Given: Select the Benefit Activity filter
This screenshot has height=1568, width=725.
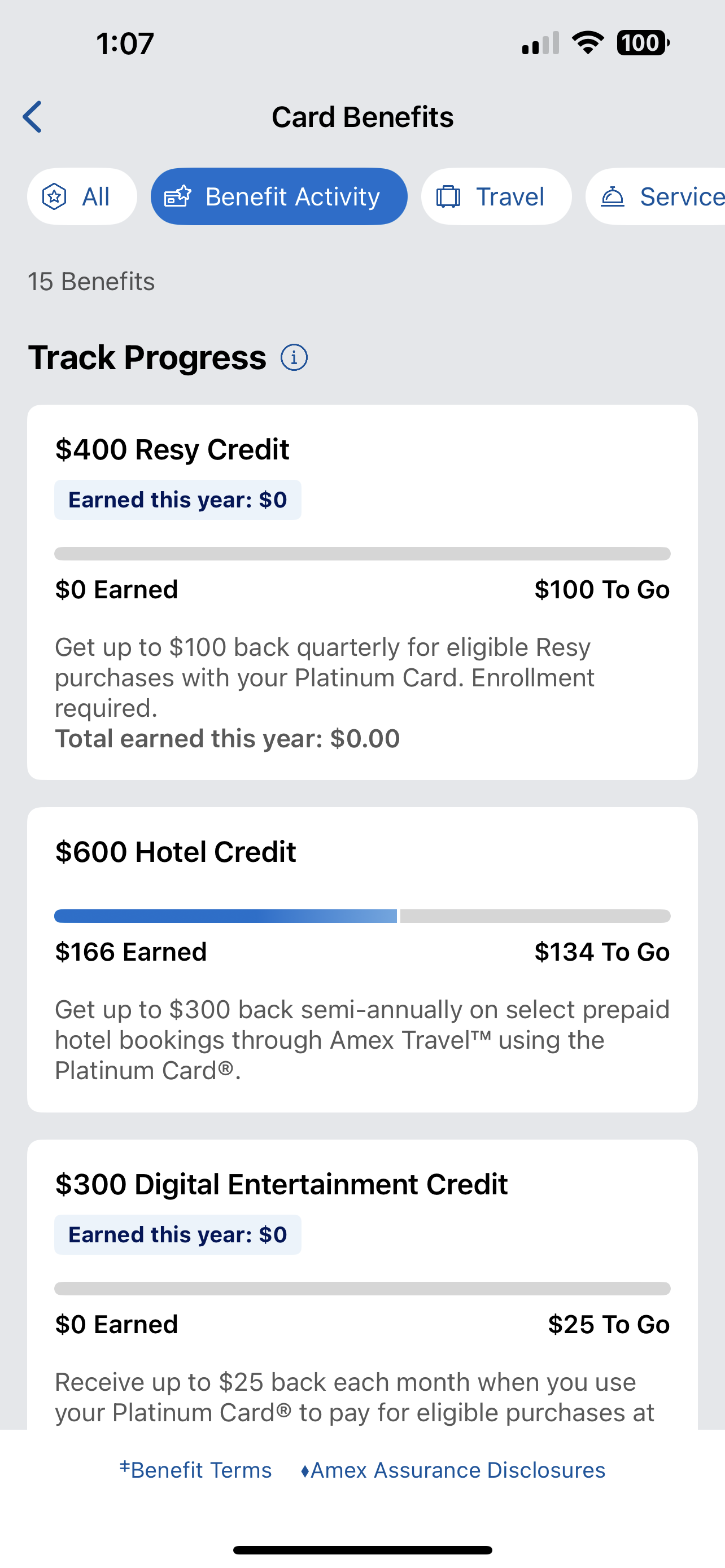Looking at the screenshot, I should click(279, 196).
